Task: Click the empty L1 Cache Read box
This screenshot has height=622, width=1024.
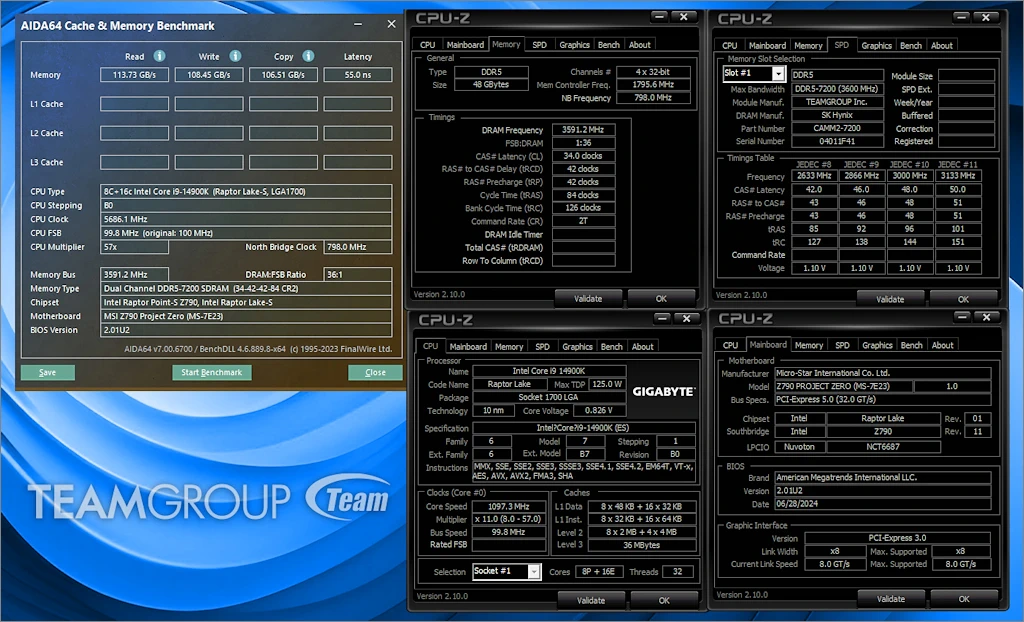Action: point(135,104)
